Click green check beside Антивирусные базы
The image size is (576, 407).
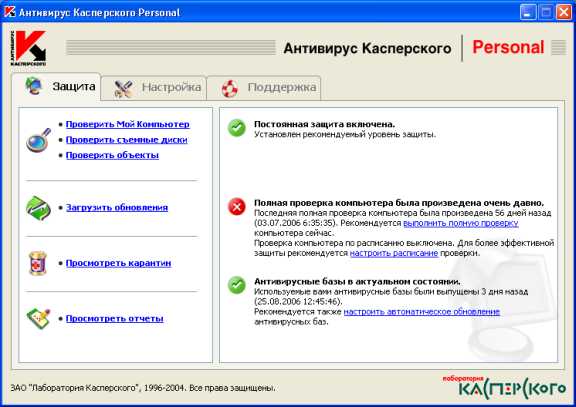tap(237, 285)
